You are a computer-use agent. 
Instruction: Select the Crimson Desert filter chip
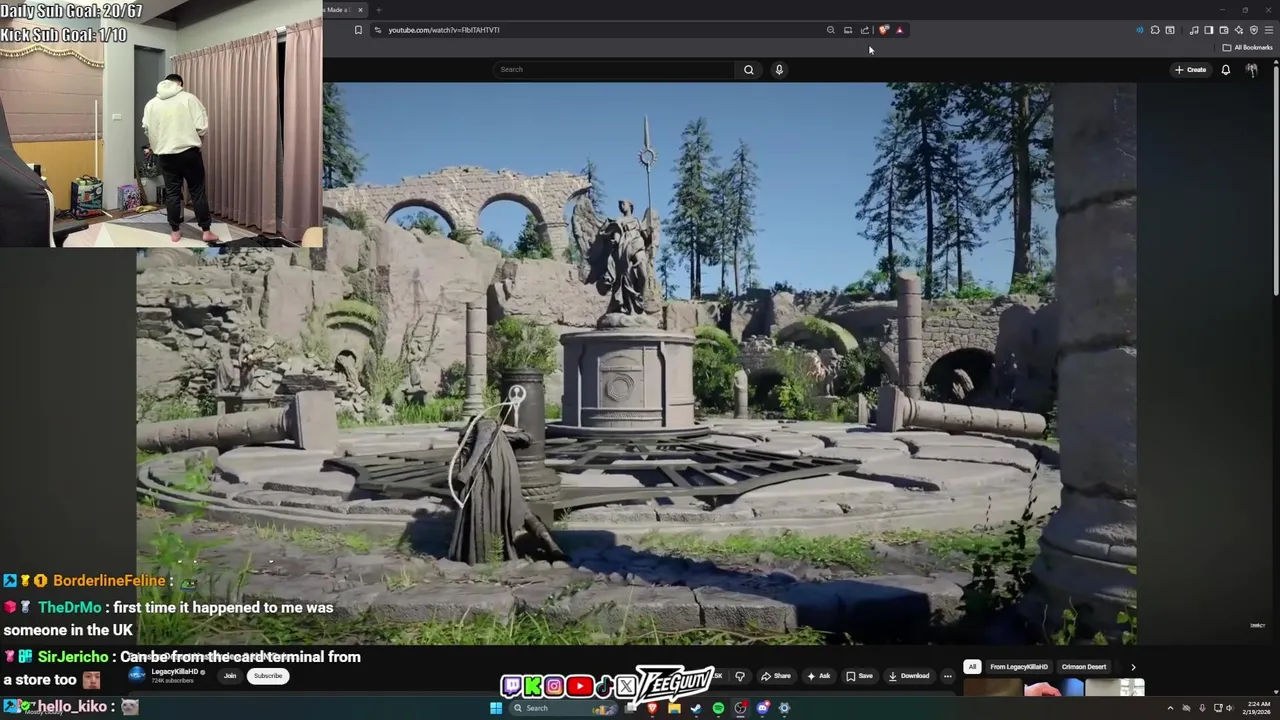(x=1084, y=667)
